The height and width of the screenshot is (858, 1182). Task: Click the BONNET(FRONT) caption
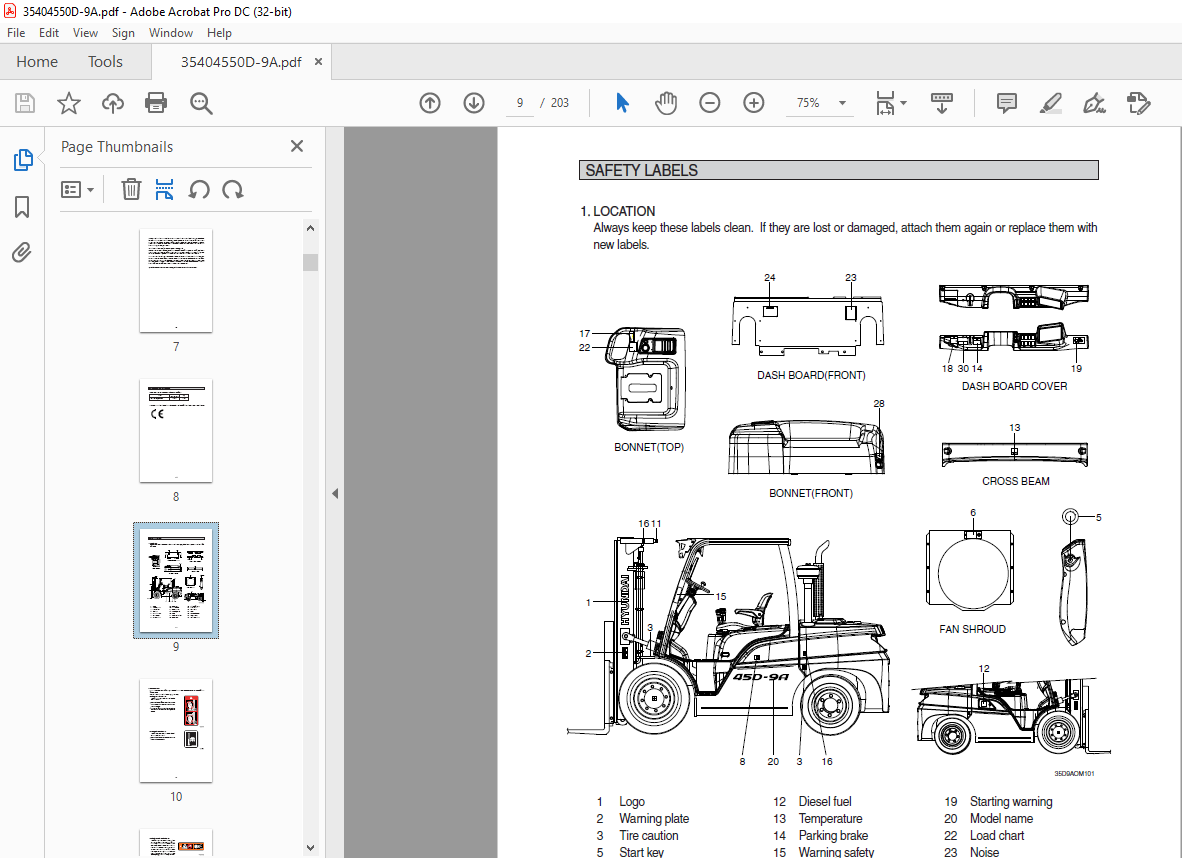tap(811, 493)
